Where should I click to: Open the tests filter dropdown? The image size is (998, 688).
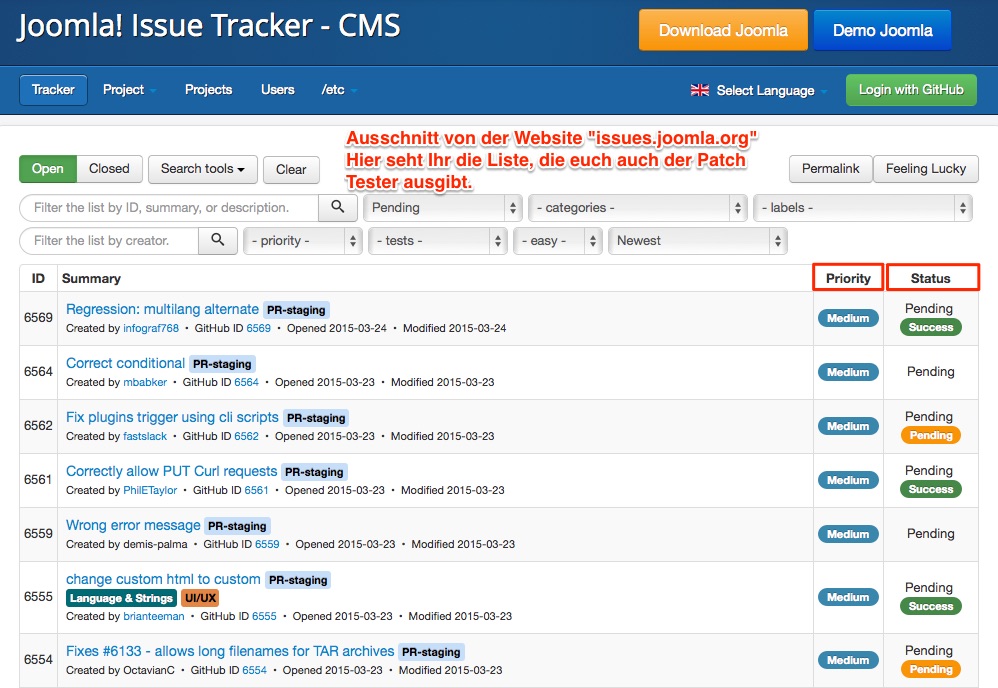click(x=438, y=241)
